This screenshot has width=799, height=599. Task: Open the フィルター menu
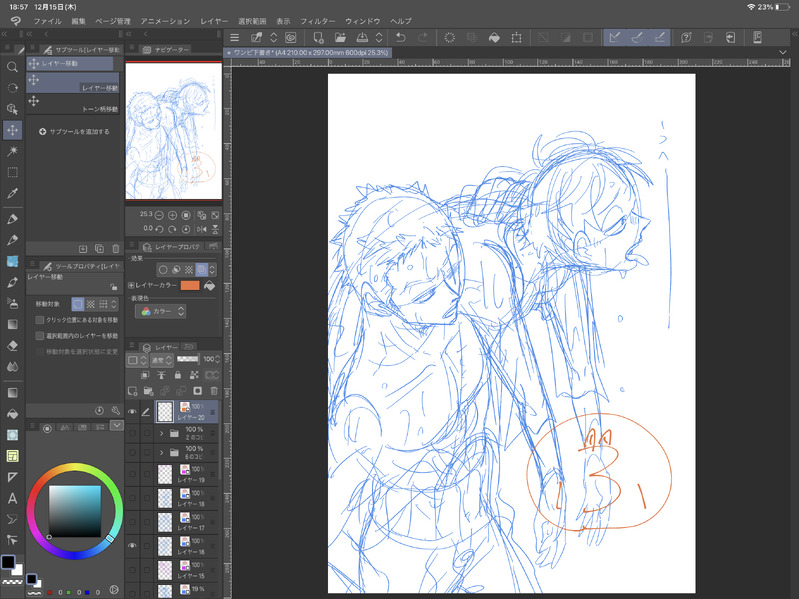click(318, 20)
